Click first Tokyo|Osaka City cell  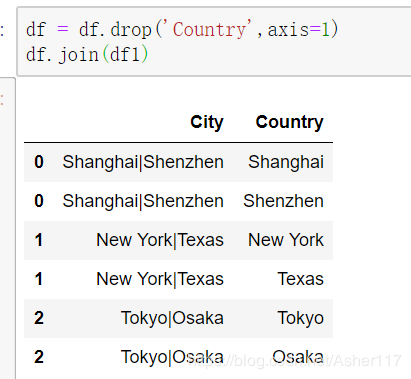click(x=172, y=318)
